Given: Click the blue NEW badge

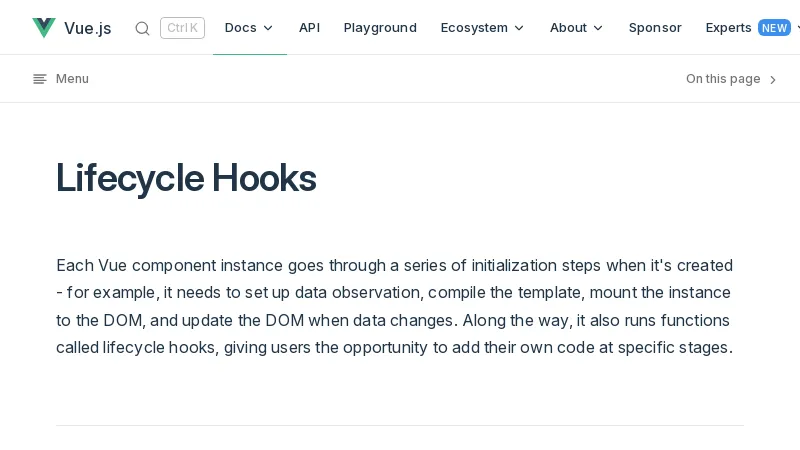Looking at the screenshot, I should 774,28.
